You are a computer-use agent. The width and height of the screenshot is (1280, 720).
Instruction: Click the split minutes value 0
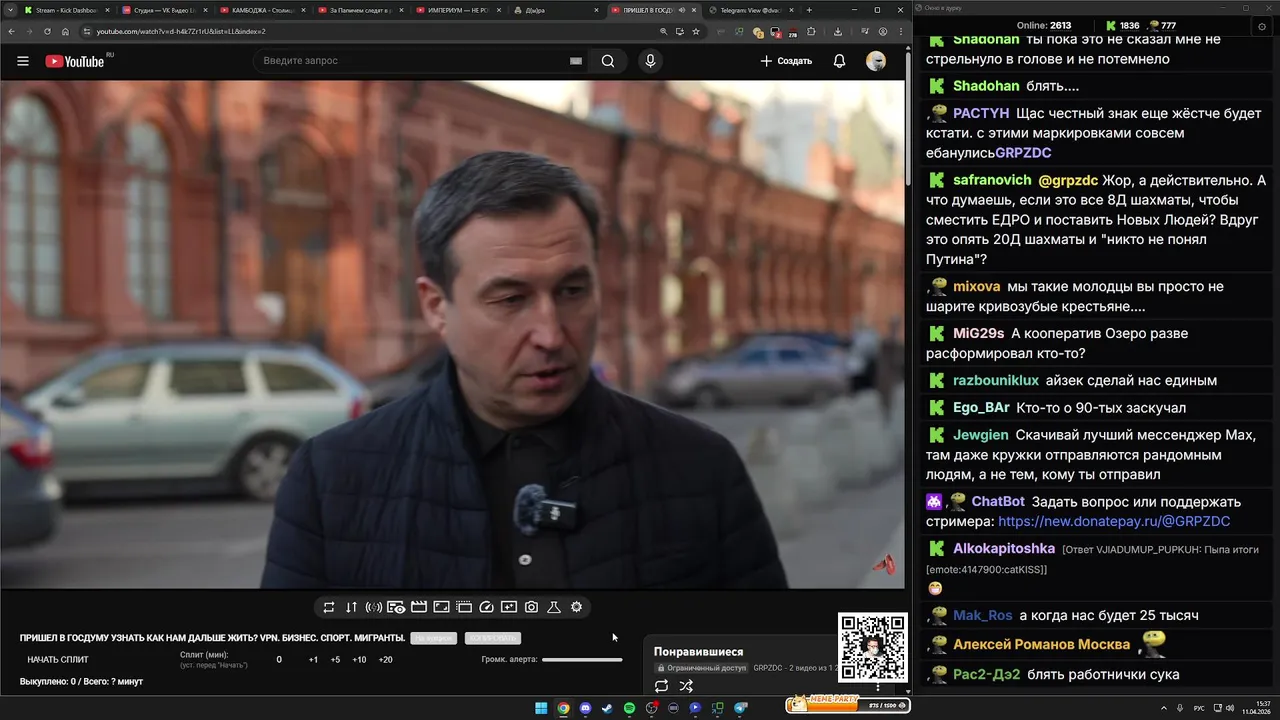click(x=279, y=660)
